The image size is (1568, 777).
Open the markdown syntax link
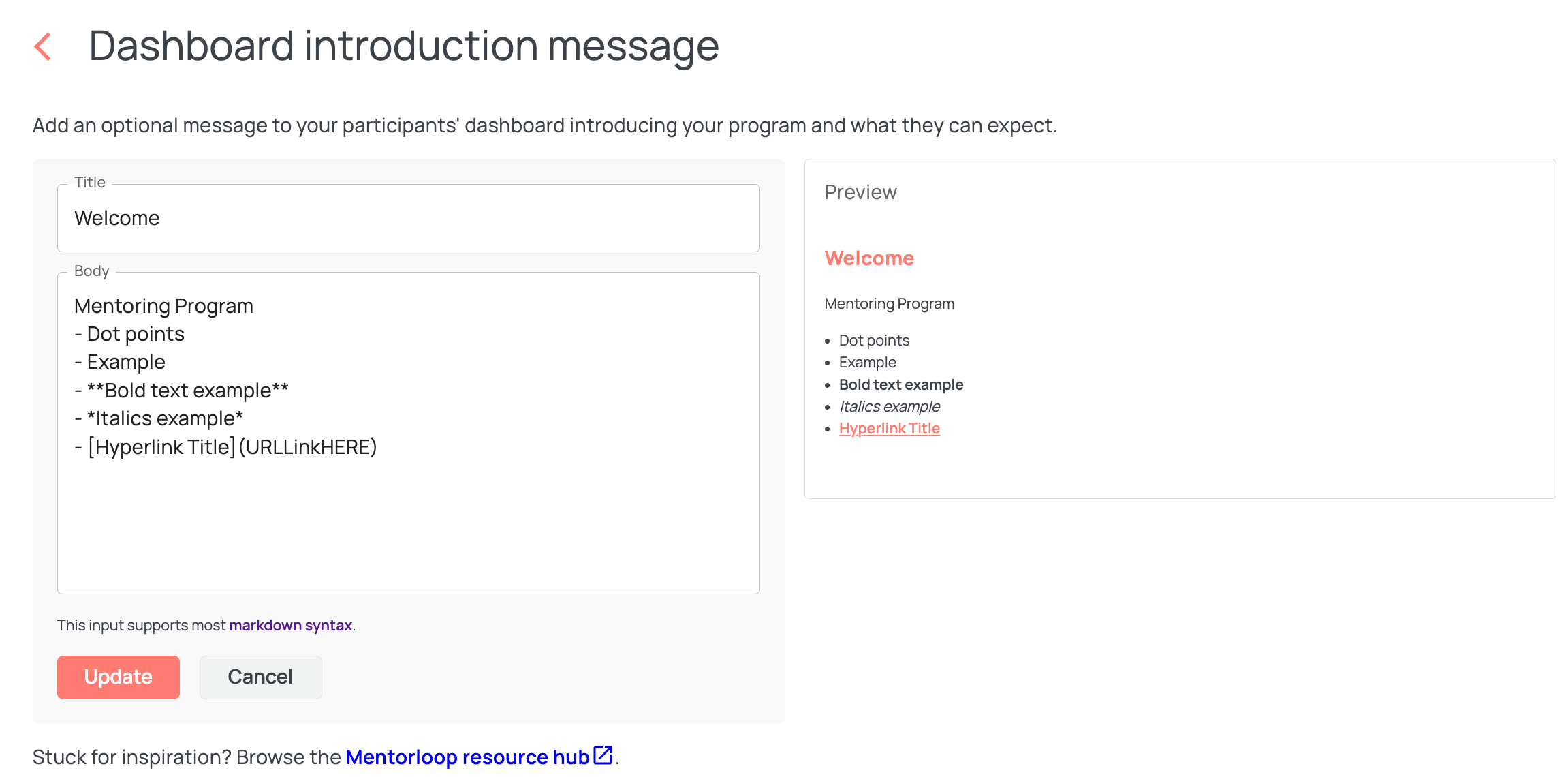point(290,625)
